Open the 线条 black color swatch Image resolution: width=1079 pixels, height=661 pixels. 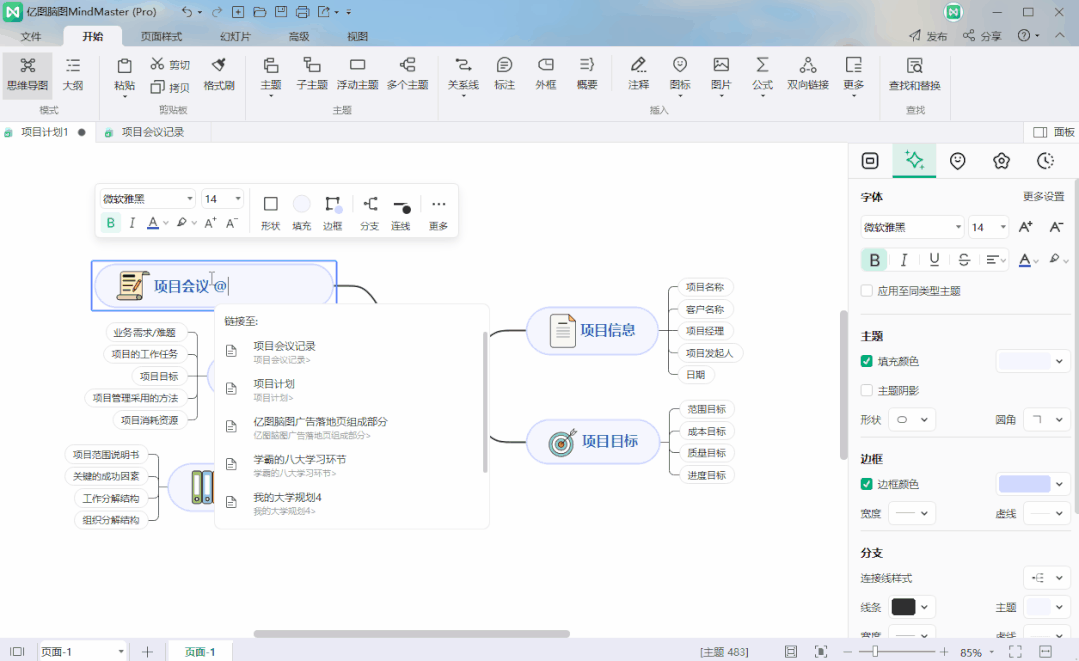[x=911, y=607]
